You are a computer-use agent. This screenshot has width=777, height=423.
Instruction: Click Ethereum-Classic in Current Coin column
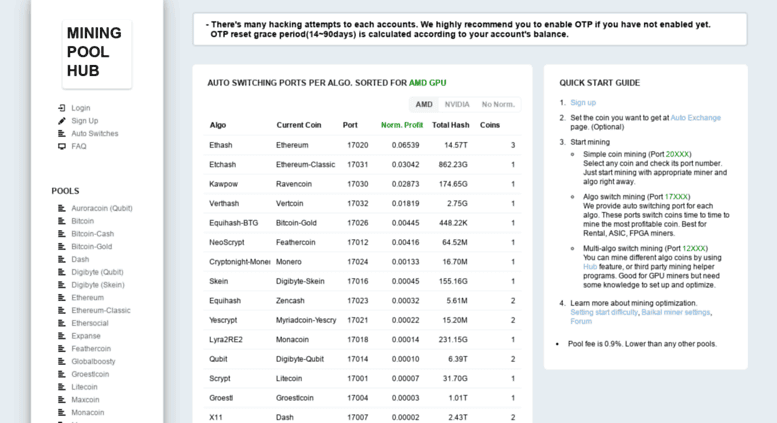[x=305, y=165]
